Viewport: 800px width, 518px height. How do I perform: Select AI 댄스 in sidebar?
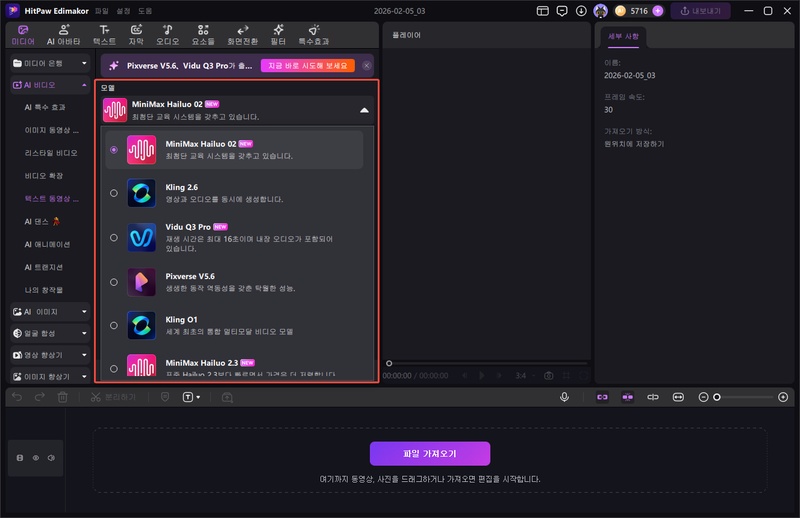coord(42,221)
